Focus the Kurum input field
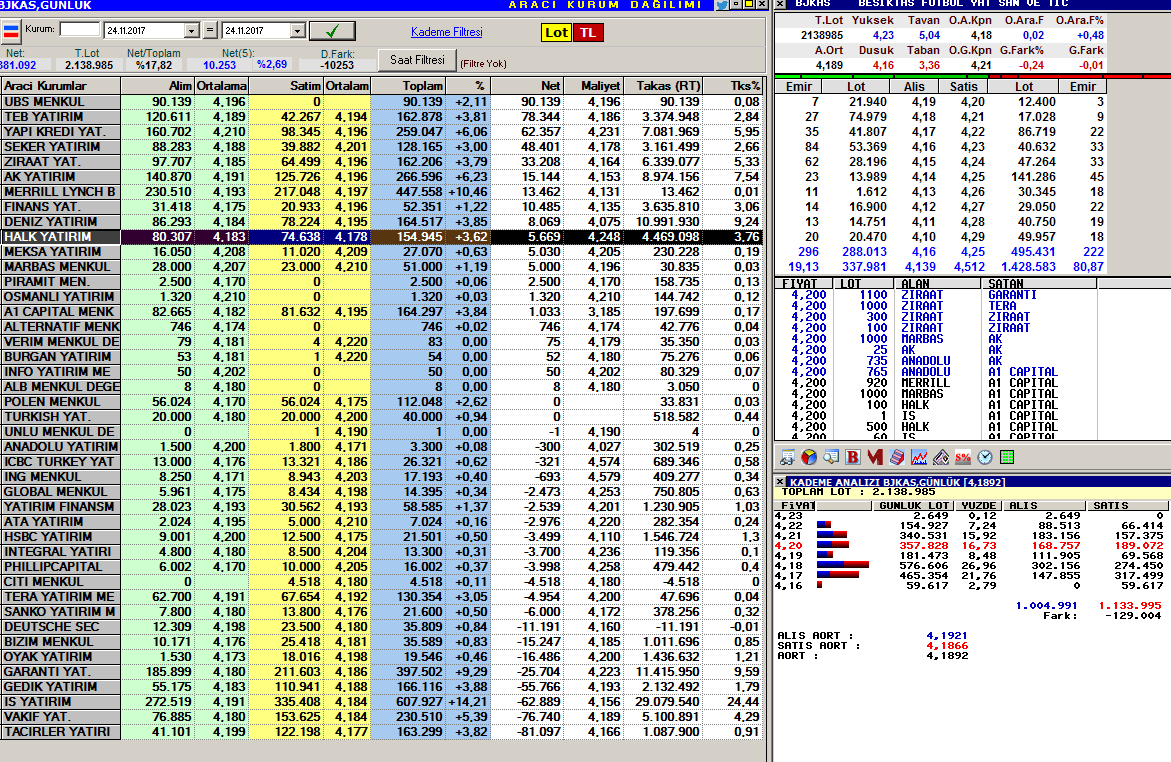 pos(80,29)
